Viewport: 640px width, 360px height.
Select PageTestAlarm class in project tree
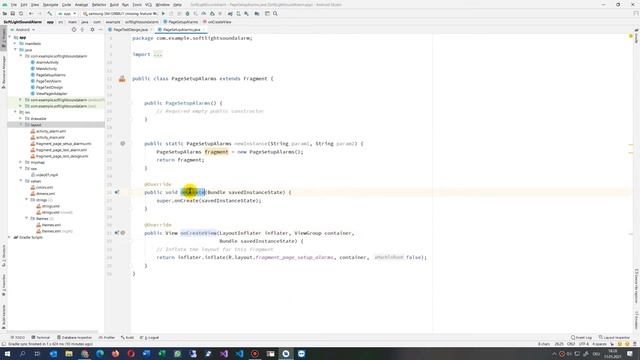pos(48,81)
